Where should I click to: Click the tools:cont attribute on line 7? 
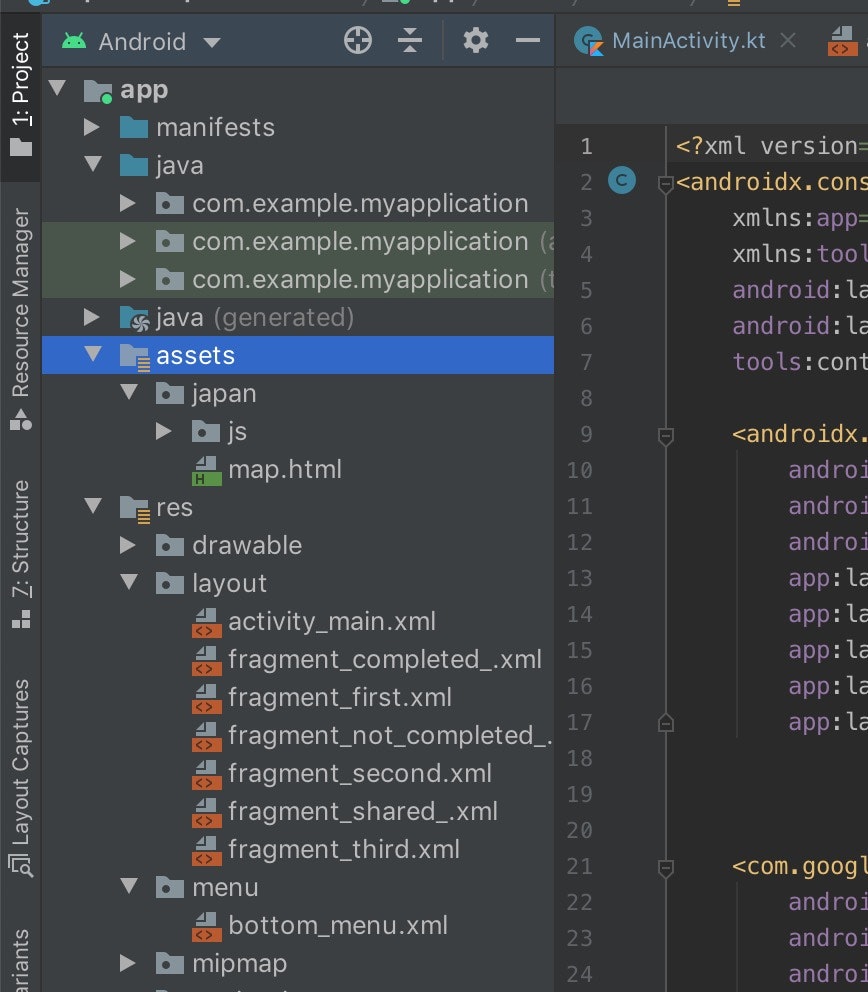coord(800,362)
